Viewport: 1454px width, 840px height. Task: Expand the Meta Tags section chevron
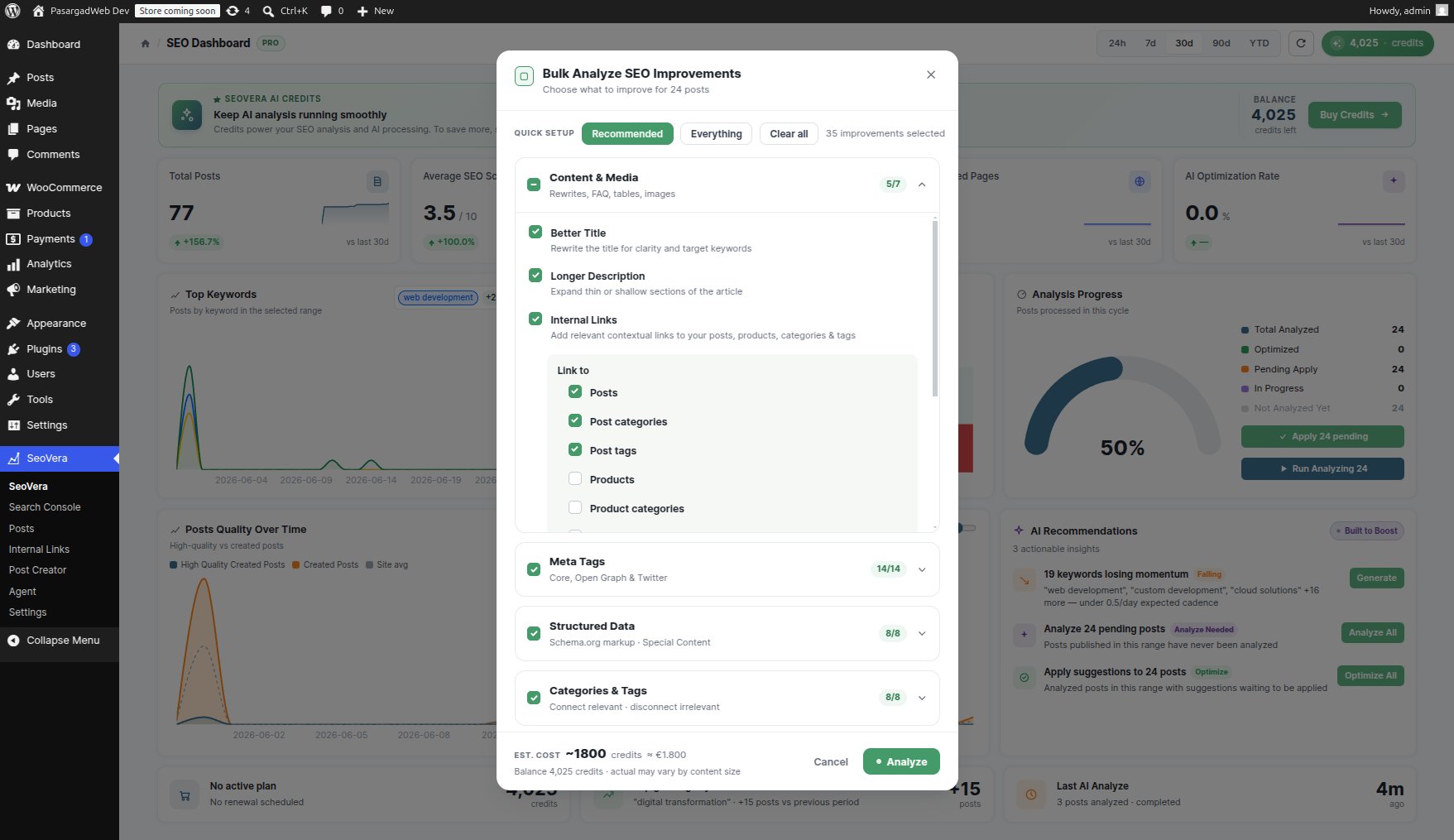point(922,569)
